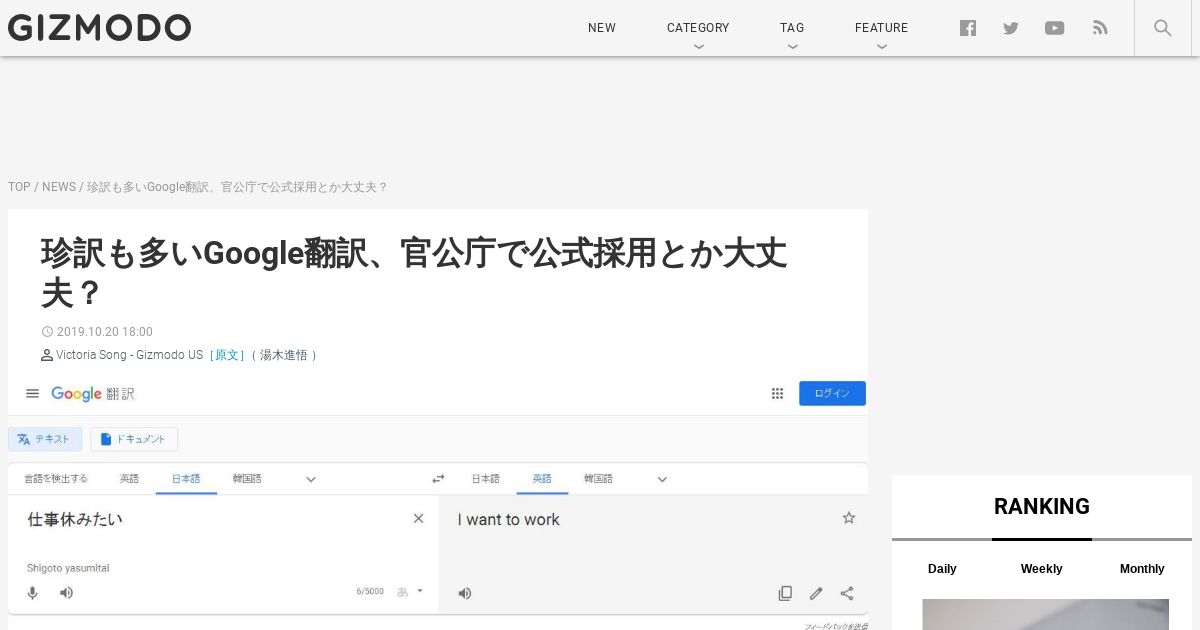Switch ranking to Weekly tab
Image resolution: width=1200 pixels, height=630 pixels.
[x=1041, y=569]
